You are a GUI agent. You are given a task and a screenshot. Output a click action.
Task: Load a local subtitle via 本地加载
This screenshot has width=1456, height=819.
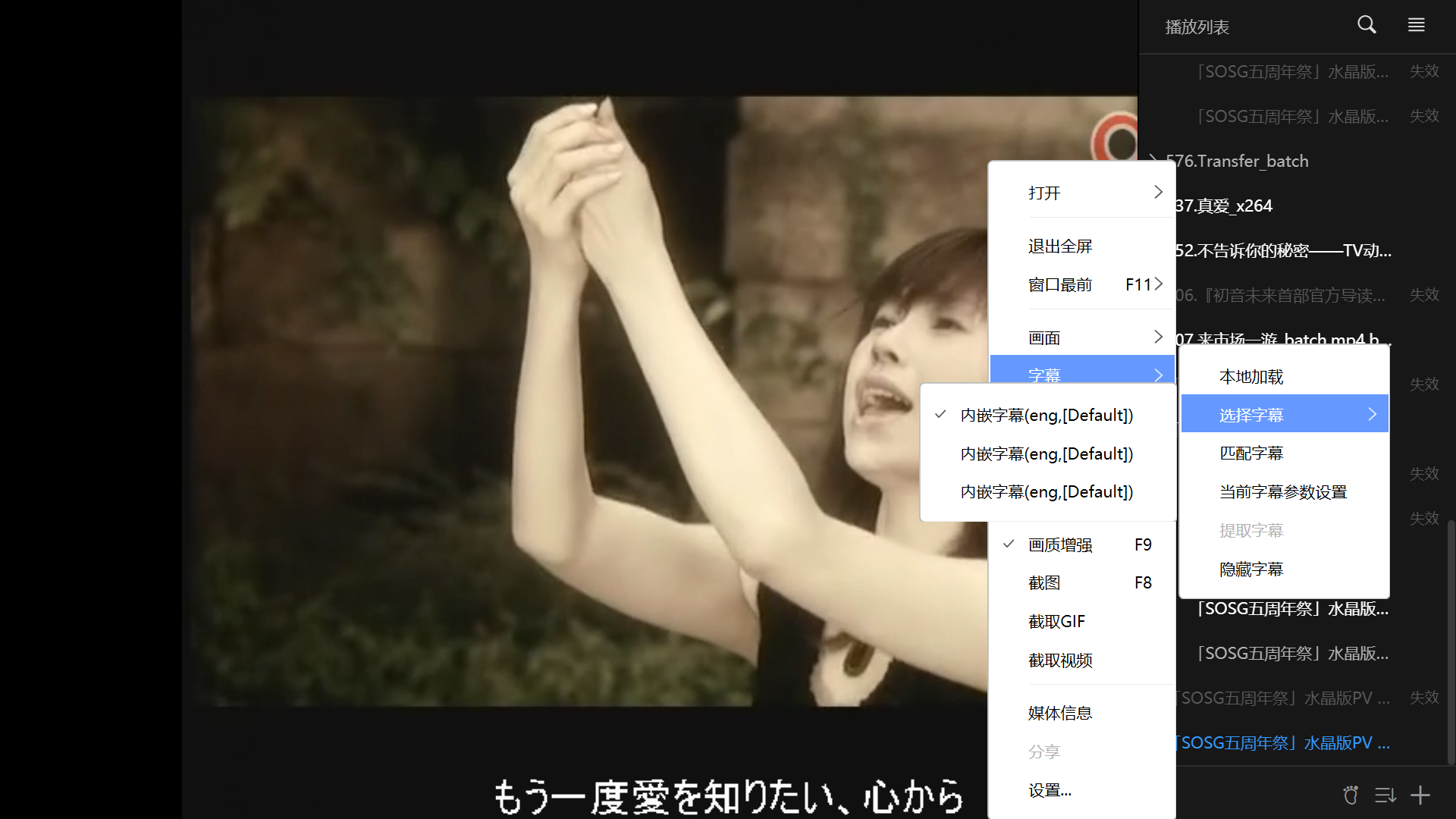coord(1250,375)
